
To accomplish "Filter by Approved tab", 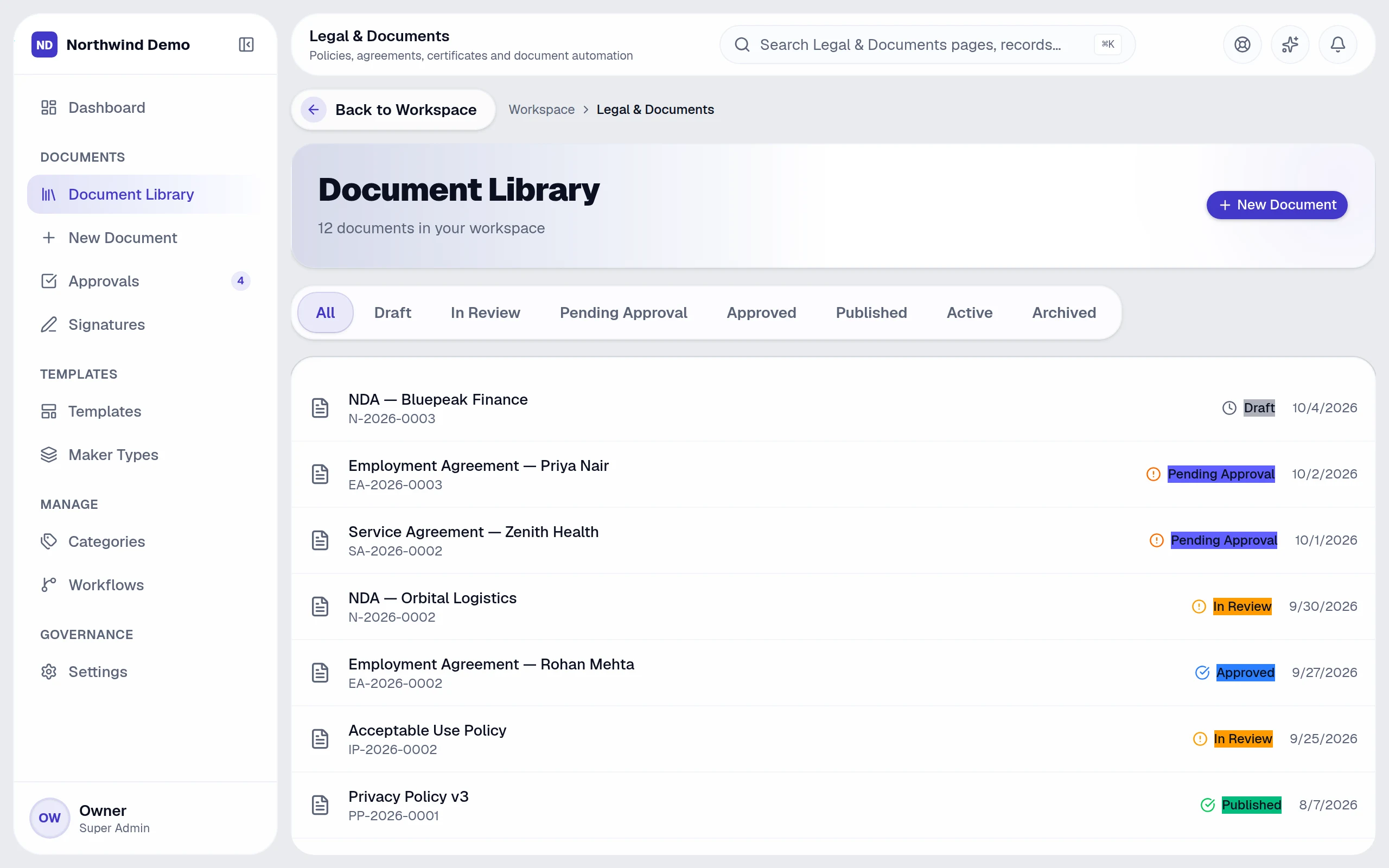I will tap(761, 313).
